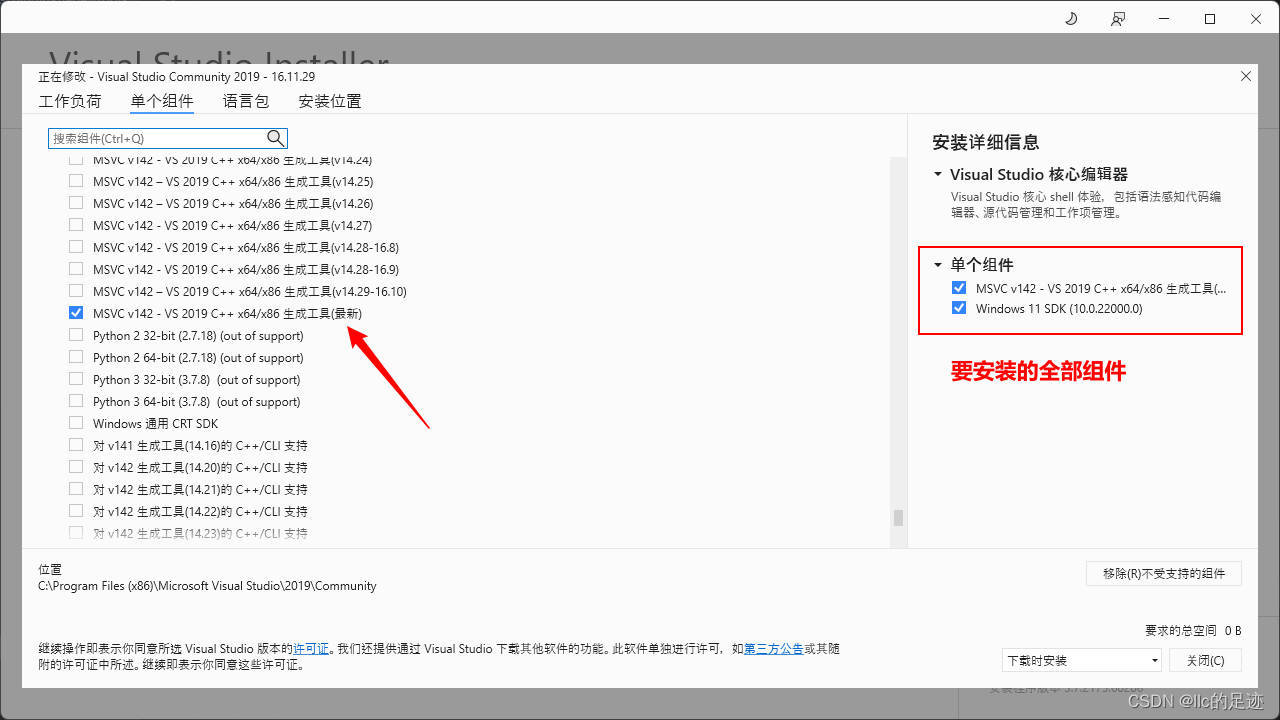Screen dimensions: 1280x720
Task: Open 安装位置 tab
Action: point(330,101)
